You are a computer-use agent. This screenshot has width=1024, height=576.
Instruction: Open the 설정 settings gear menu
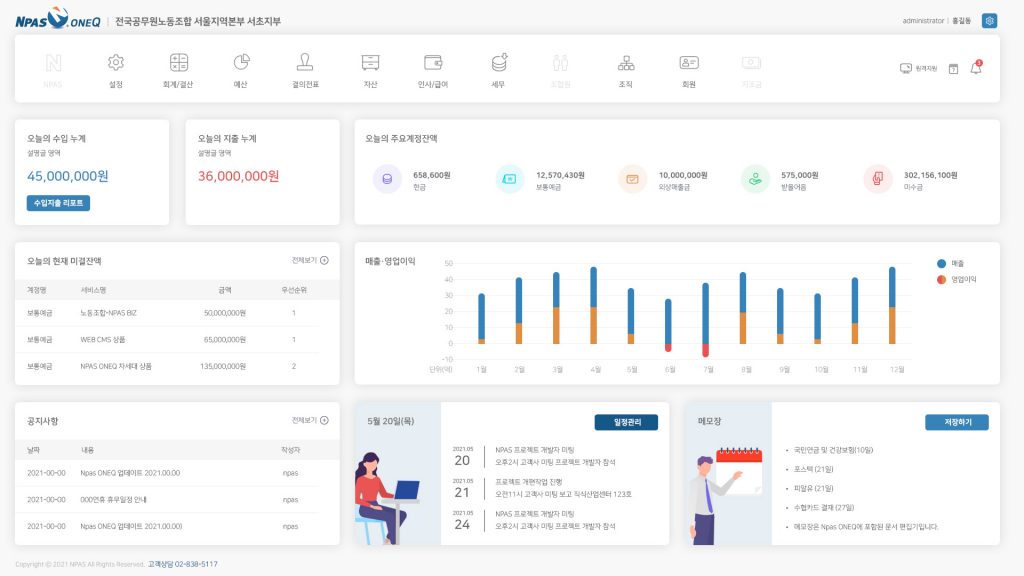tap(116, 63)
